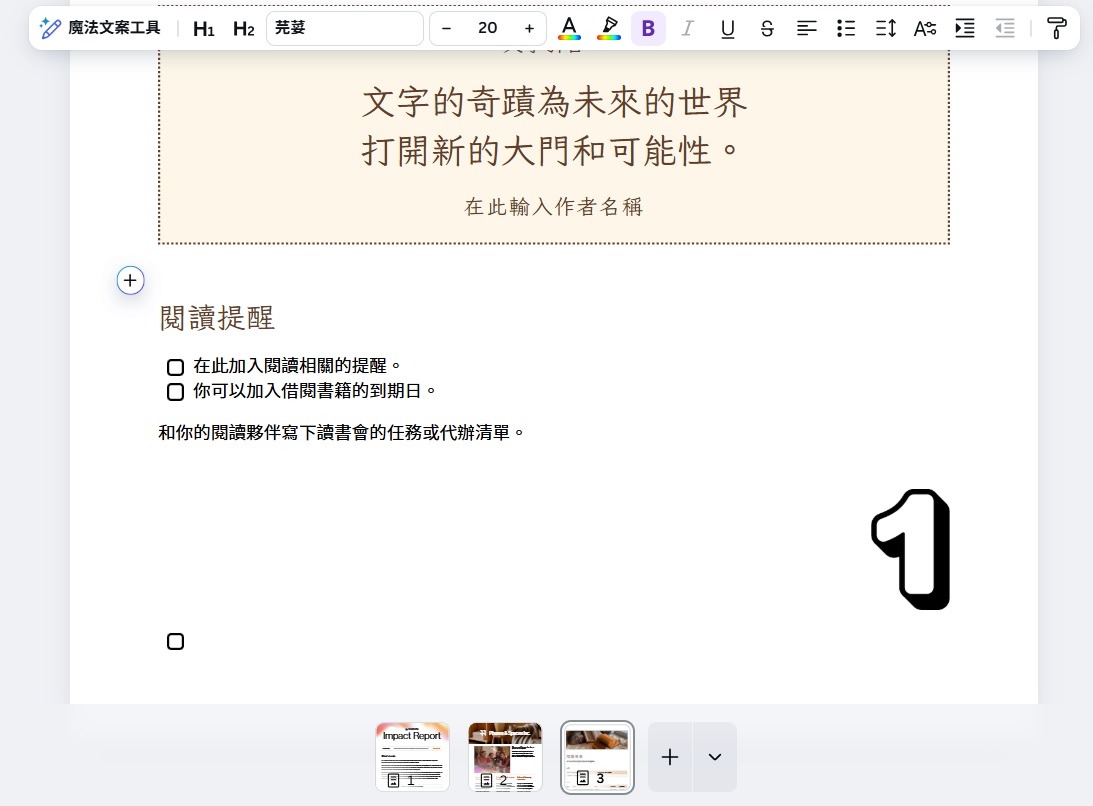Image resolution: width=1093 pixels, height=806 pixels.
Task: Check the 你可以加入借閱書籍的到期日 checkbox
Action: [176, 392]
